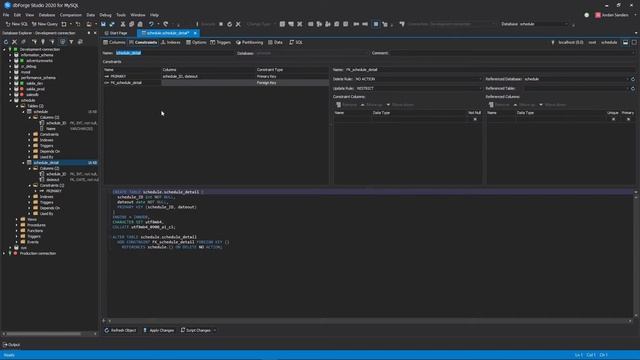Click refresh icon next to Referenced Database
Image resolution: width=640 pixels, height=360 pixels.
pos(633,79)
